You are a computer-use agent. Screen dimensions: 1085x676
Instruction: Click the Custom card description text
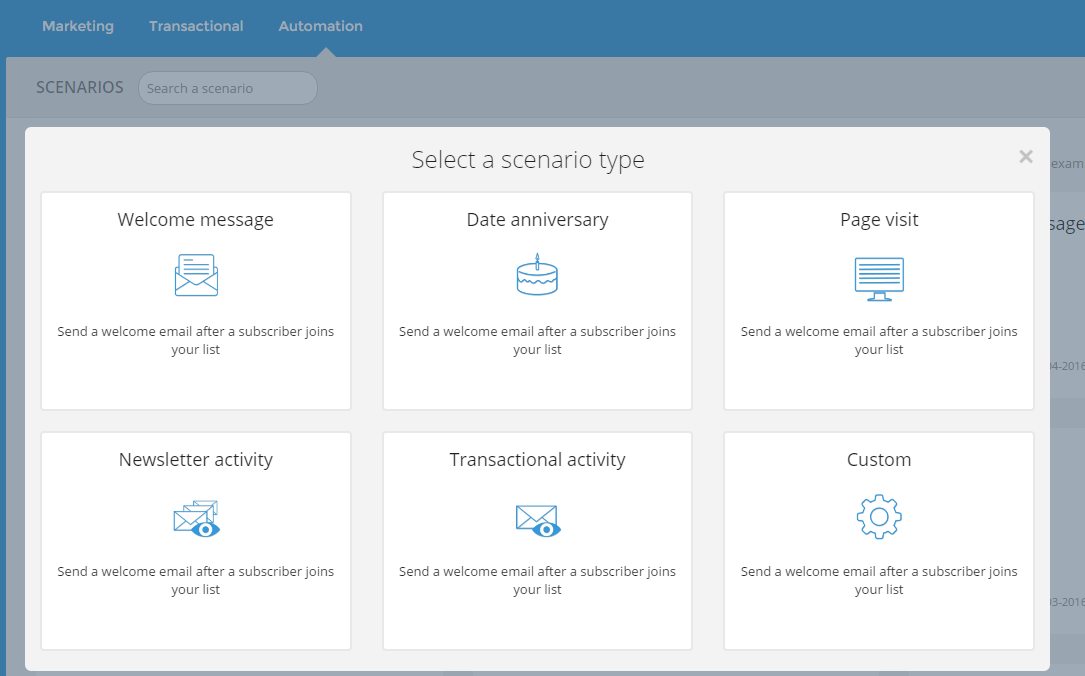[879, 581]
